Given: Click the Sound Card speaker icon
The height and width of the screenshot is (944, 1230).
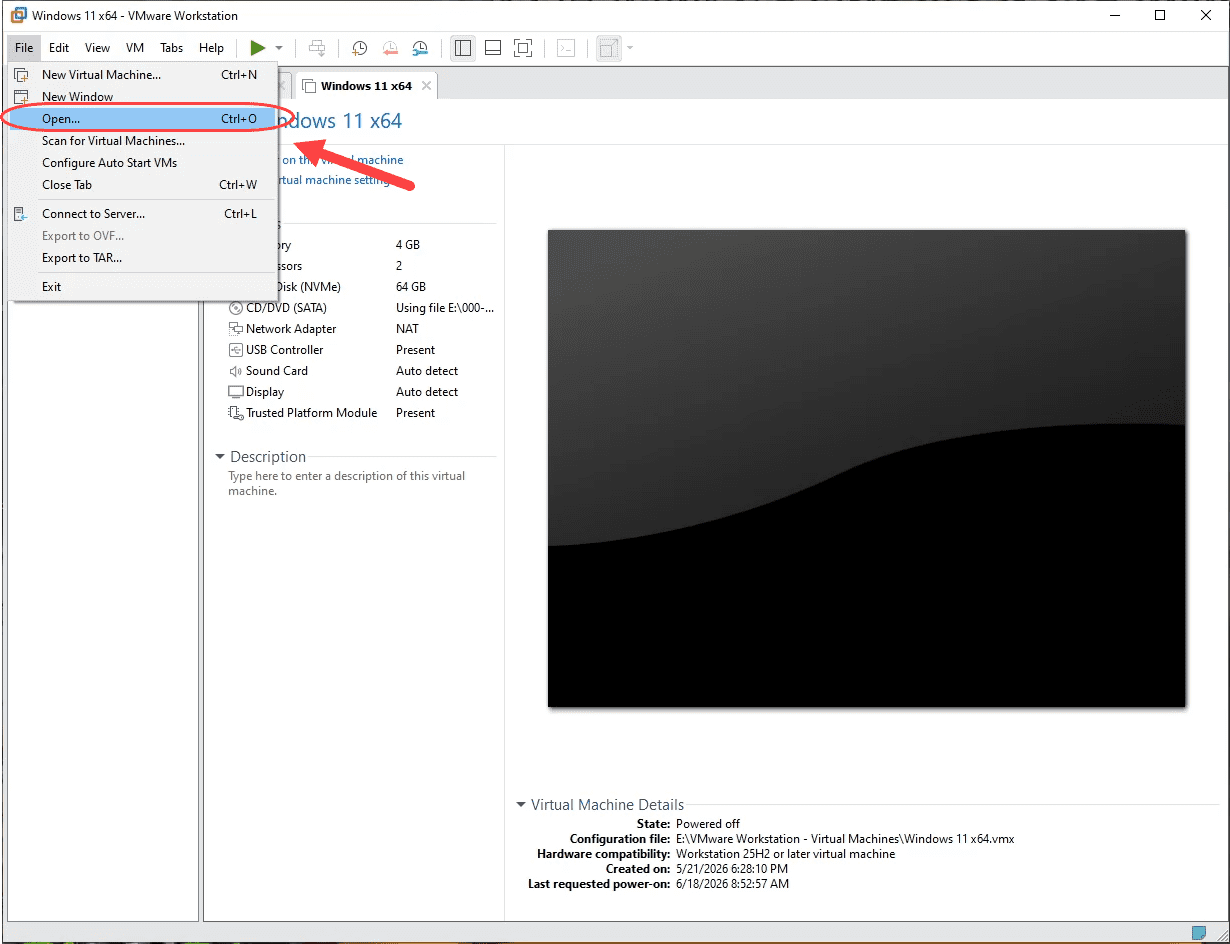Looking at the screenshot, I should (x=236, y=371).
